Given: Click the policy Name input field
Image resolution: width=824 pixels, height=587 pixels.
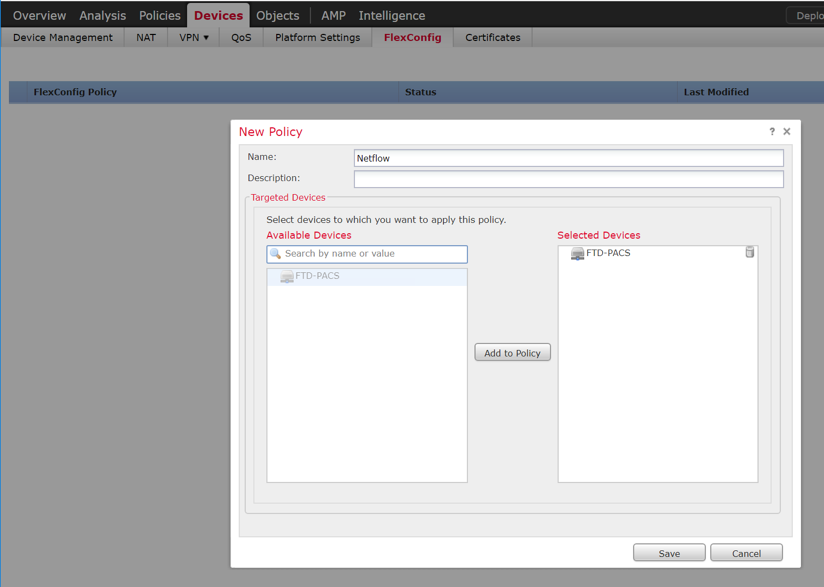Looking at the screenshot, I should (x=568, y=157).
